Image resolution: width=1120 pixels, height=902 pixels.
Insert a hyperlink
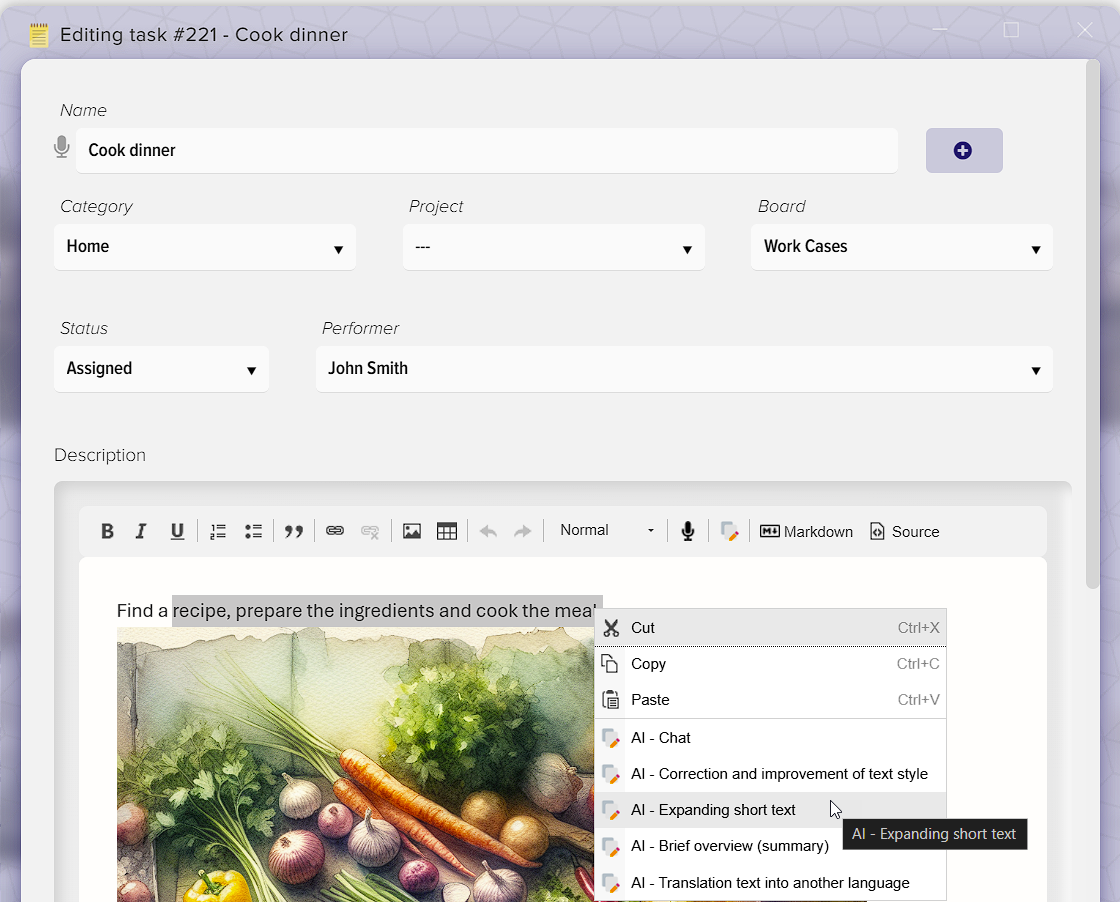coord(335,531)
